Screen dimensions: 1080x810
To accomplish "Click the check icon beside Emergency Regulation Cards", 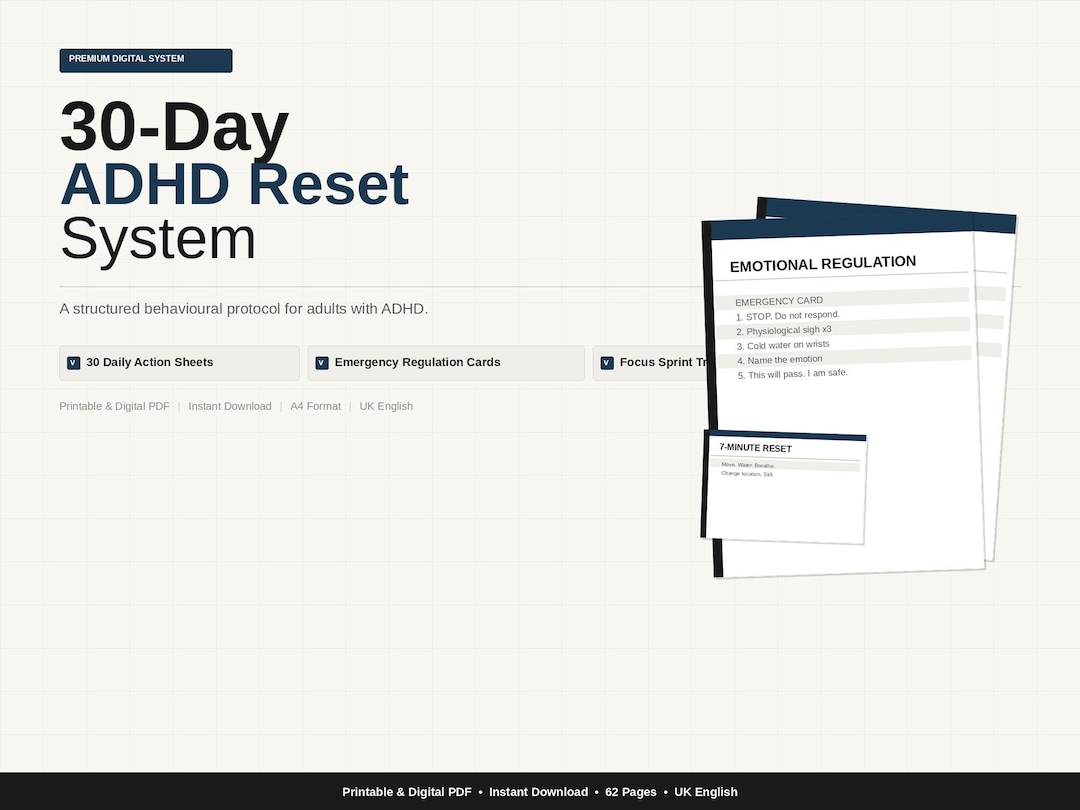I will coord(322,363).
